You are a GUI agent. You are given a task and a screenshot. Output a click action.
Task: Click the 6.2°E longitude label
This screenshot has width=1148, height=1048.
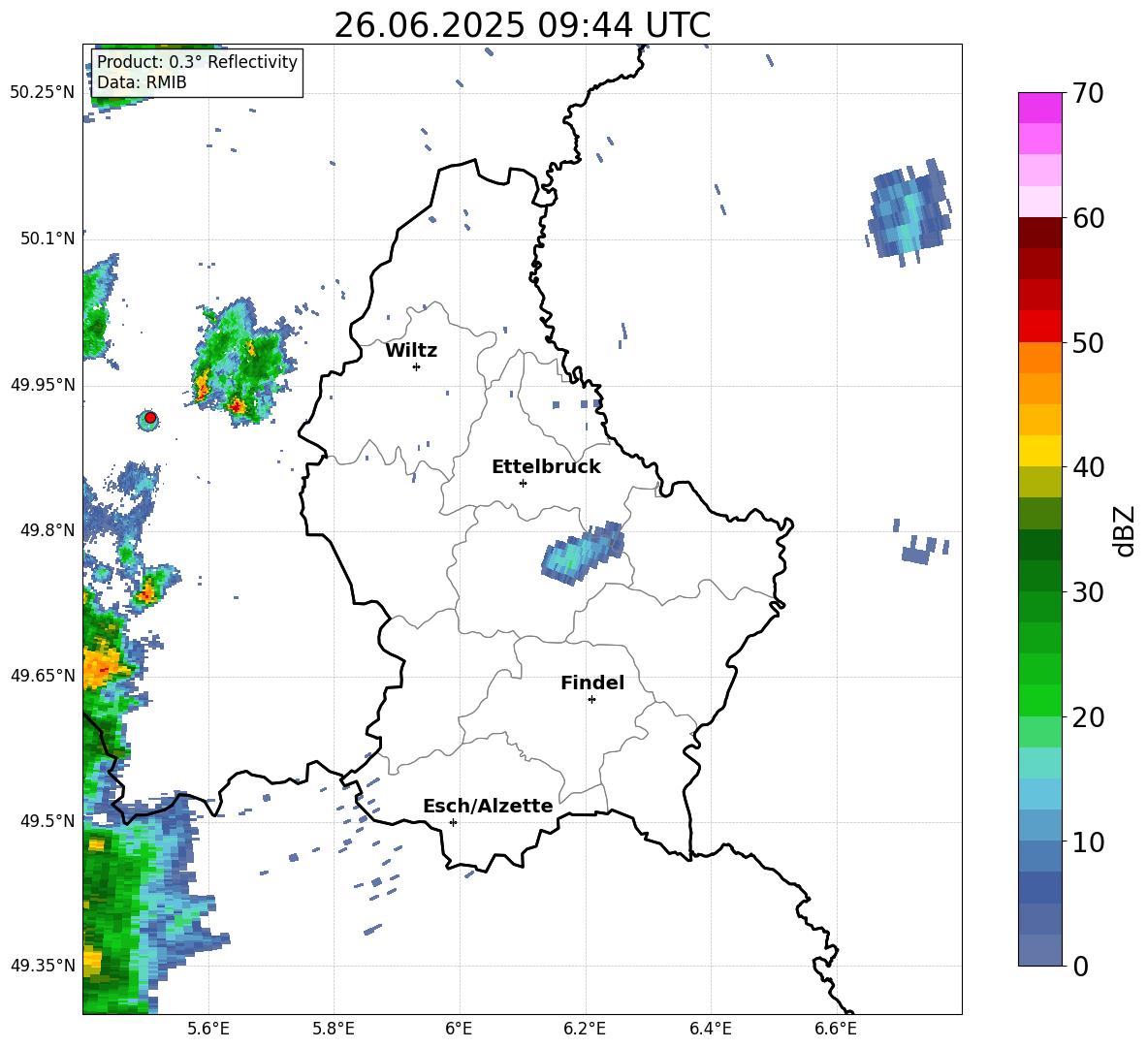pyautogui.click(x=585, y=1029)
